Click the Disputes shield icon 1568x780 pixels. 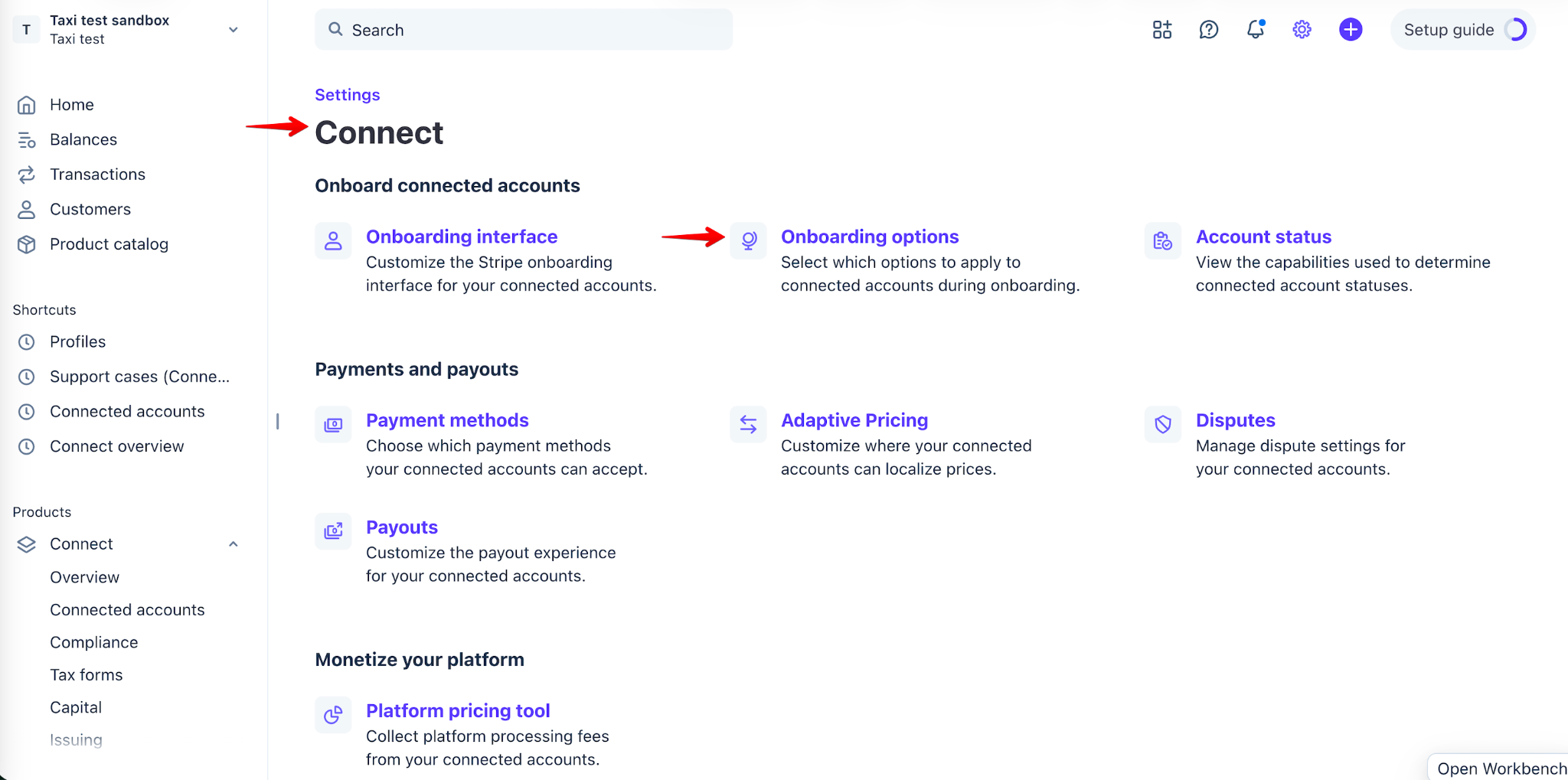pyautogui.click(x=1162, y=424)
